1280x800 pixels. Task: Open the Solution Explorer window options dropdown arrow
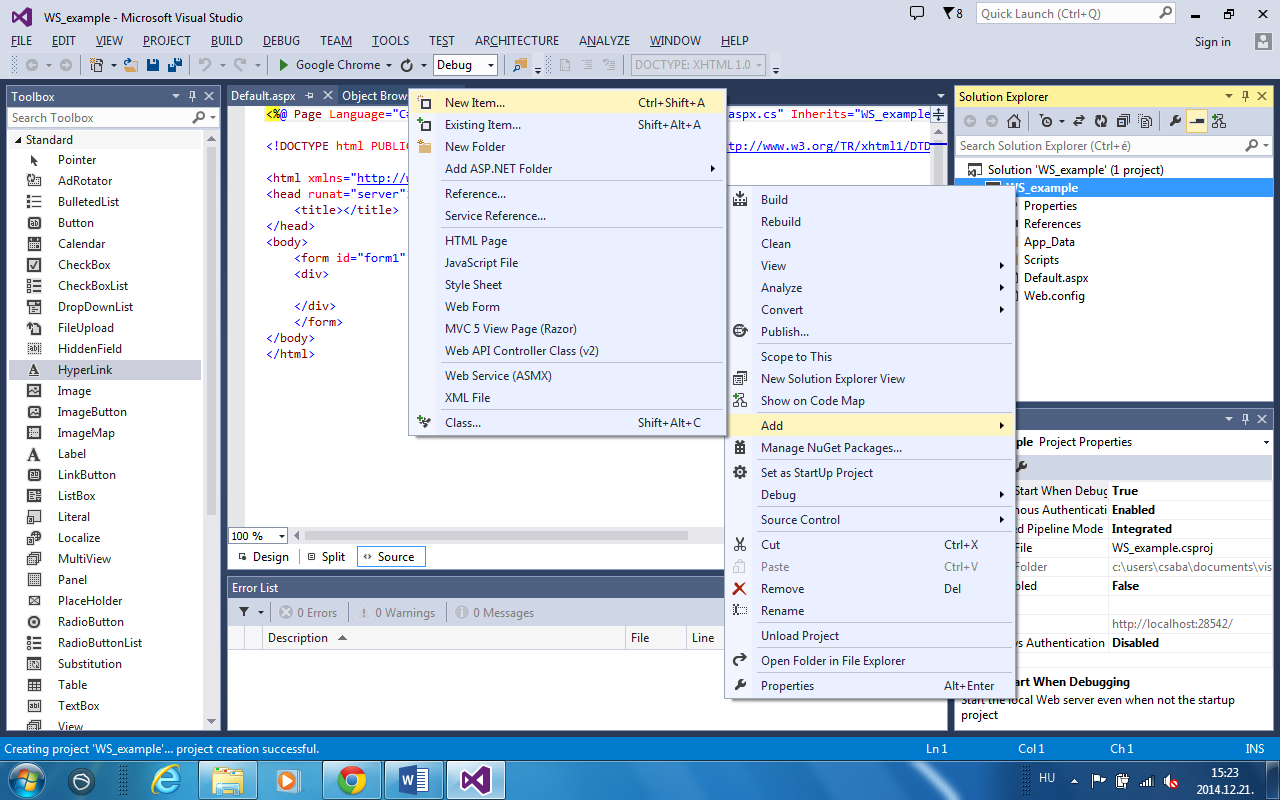tap(1229, 96)
